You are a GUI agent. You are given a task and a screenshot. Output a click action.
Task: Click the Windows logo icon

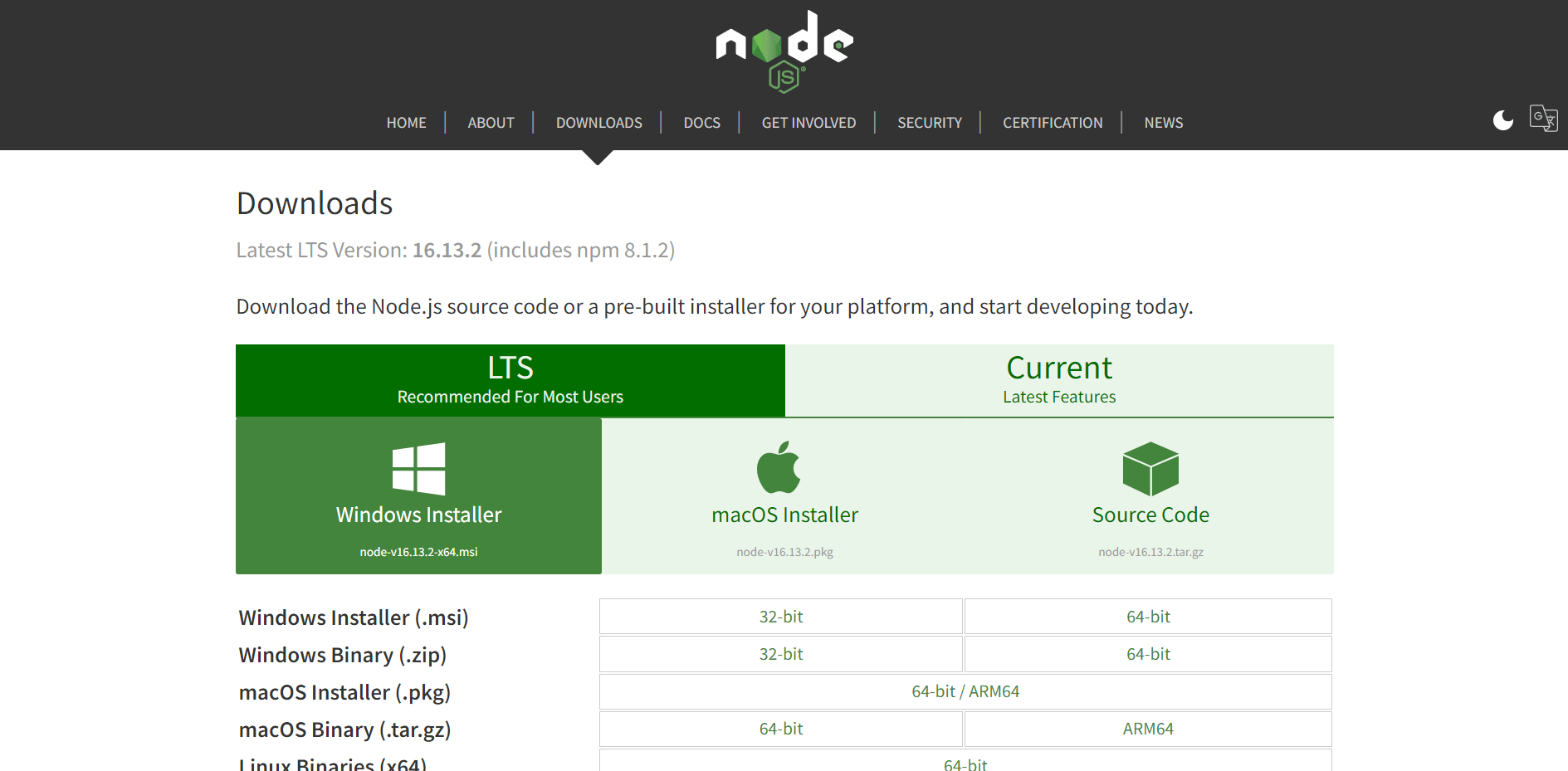tap(418, 469)
